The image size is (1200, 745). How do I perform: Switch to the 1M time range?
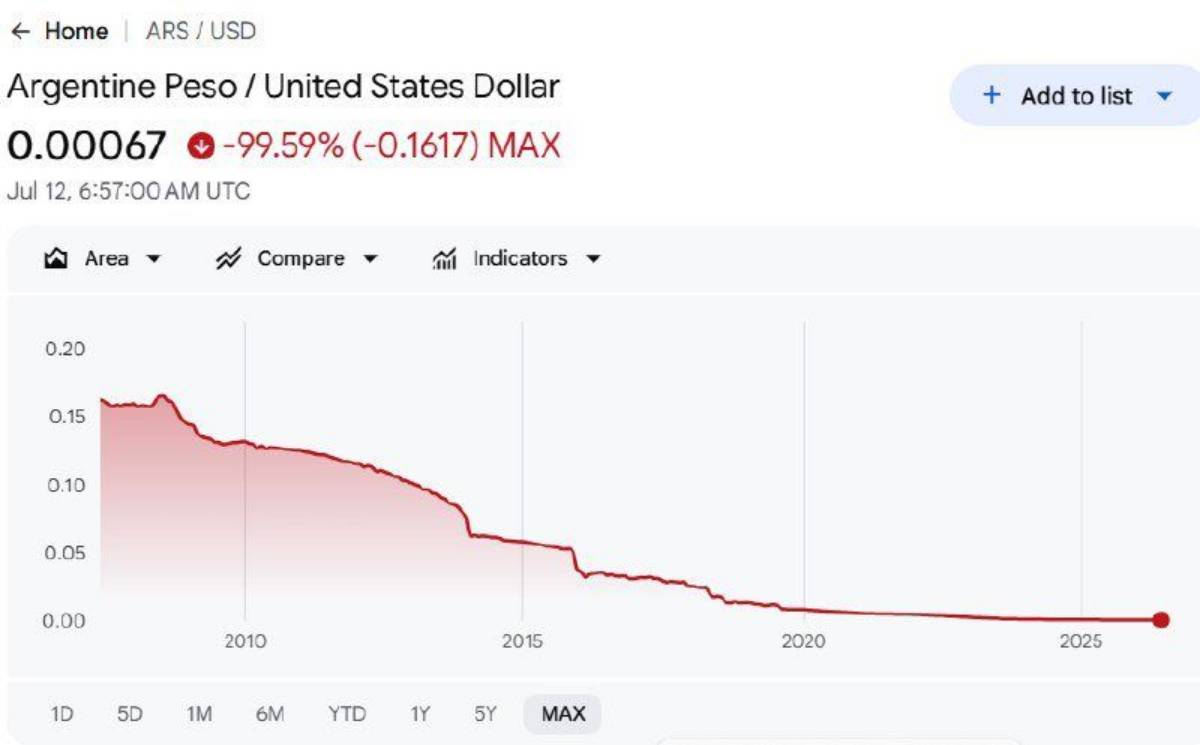coord(199,714)
